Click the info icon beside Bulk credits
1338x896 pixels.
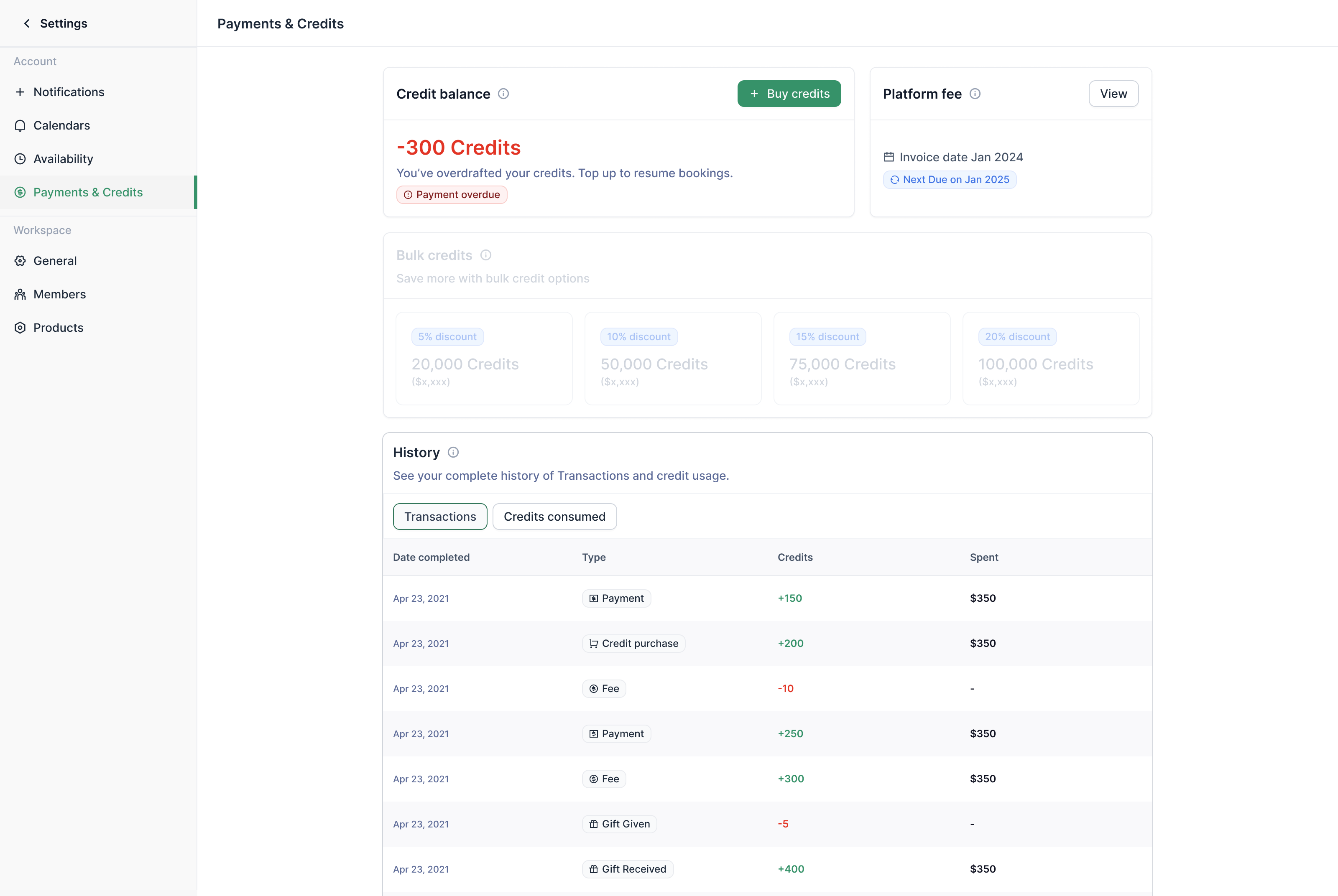click(486, 255)
